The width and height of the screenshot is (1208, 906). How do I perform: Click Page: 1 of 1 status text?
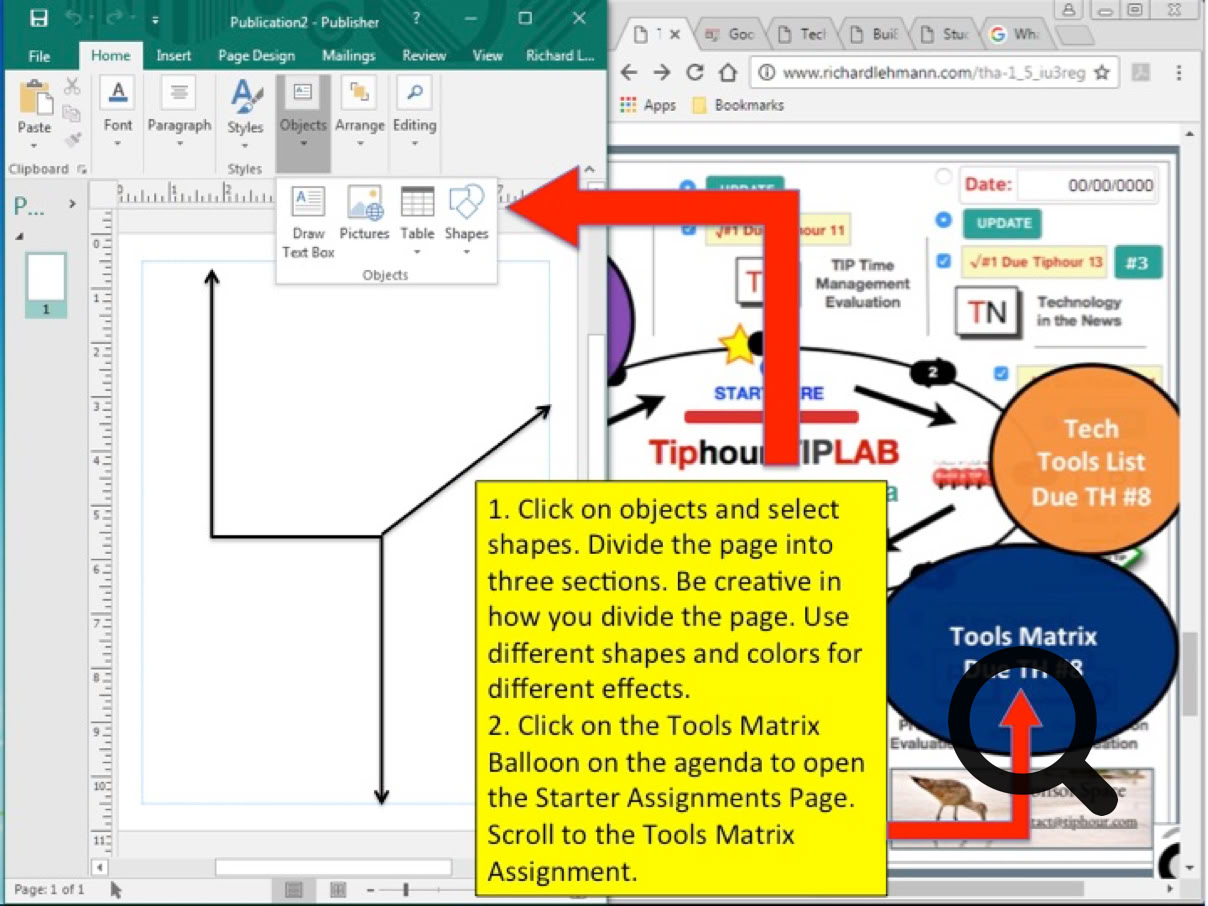(x=49, y=889)
